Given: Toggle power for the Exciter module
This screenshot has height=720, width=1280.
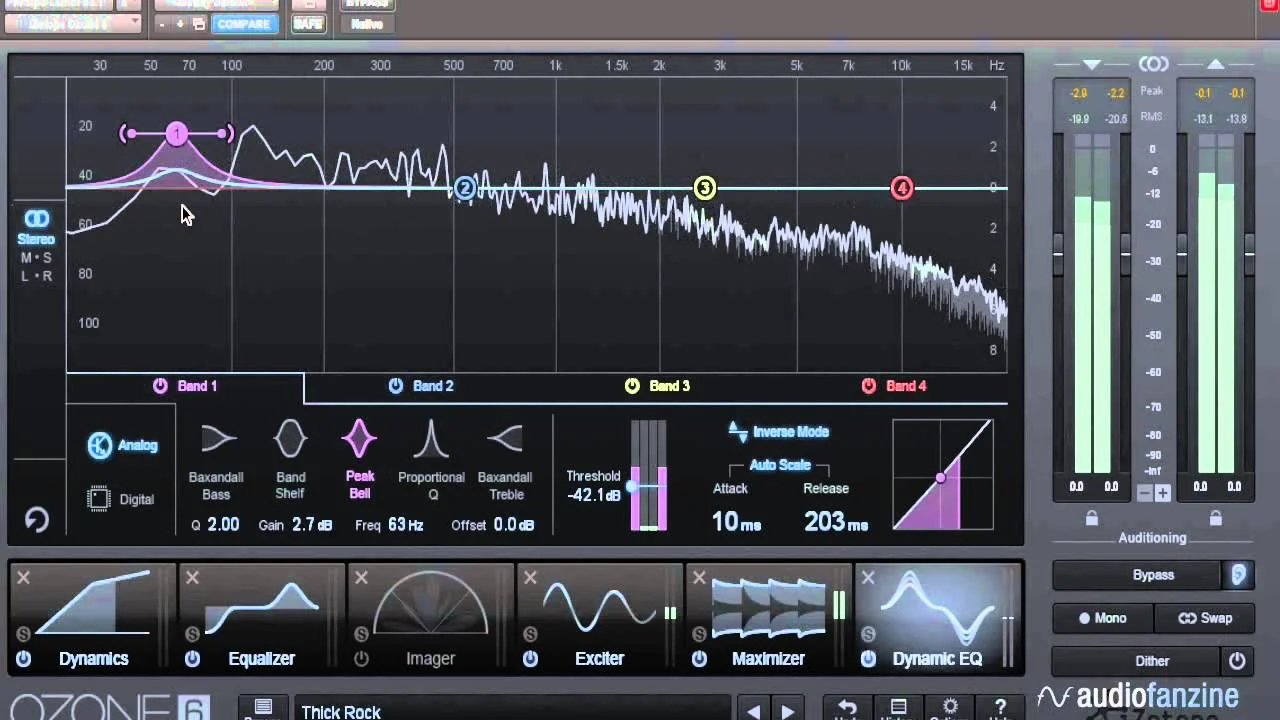Looking at the screenshot, I should (x=530, y=659).
